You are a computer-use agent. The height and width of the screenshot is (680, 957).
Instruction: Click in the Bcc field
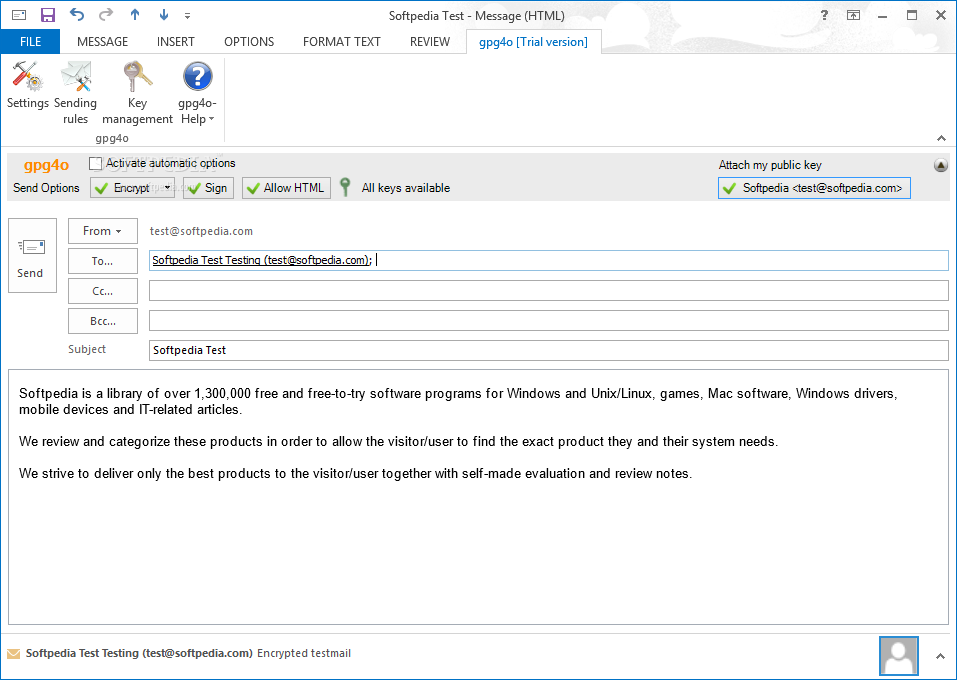click(x=549, y=320)
